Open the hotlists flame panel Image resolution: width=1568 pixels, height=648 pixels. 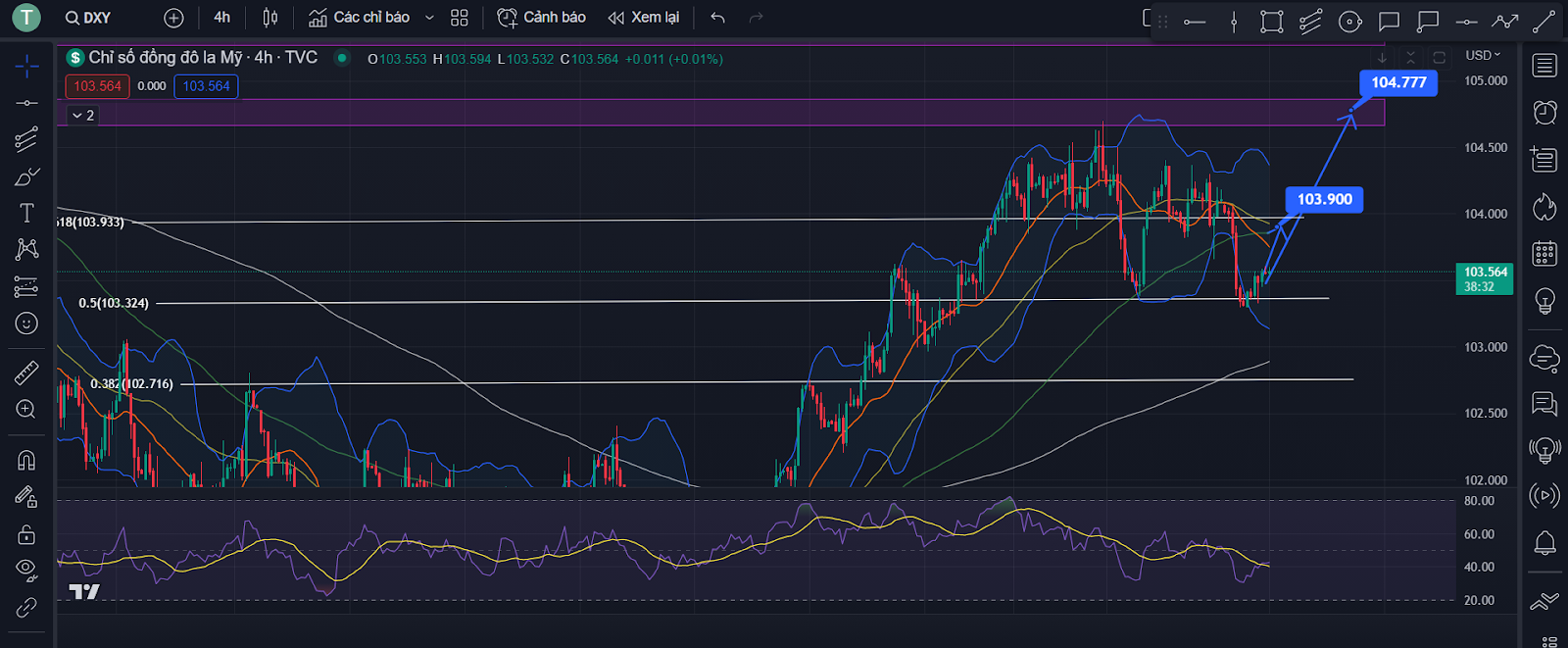click(x=1544, y=206)
